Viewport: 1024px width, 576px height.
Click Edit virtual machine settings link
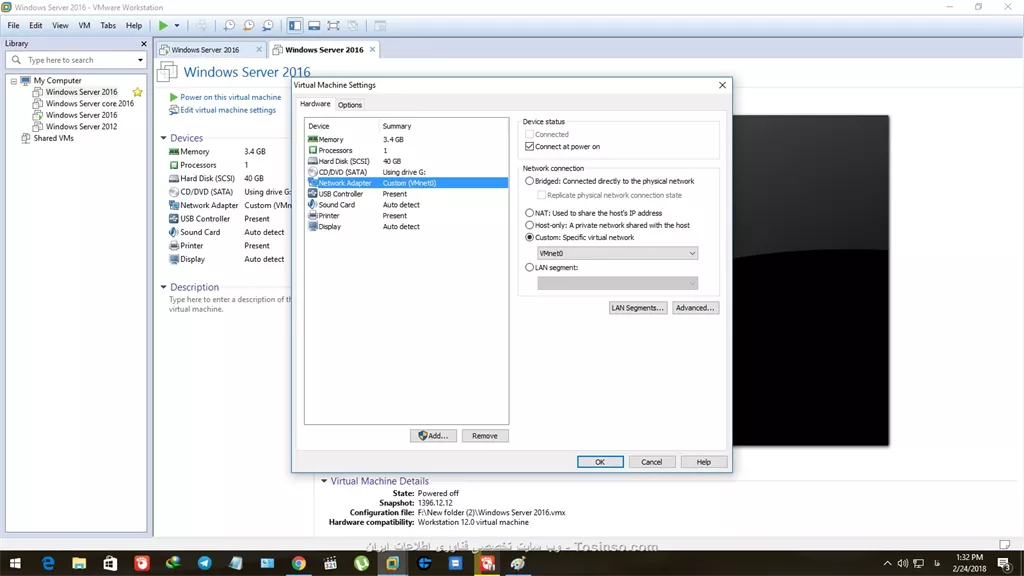point(228,110)
